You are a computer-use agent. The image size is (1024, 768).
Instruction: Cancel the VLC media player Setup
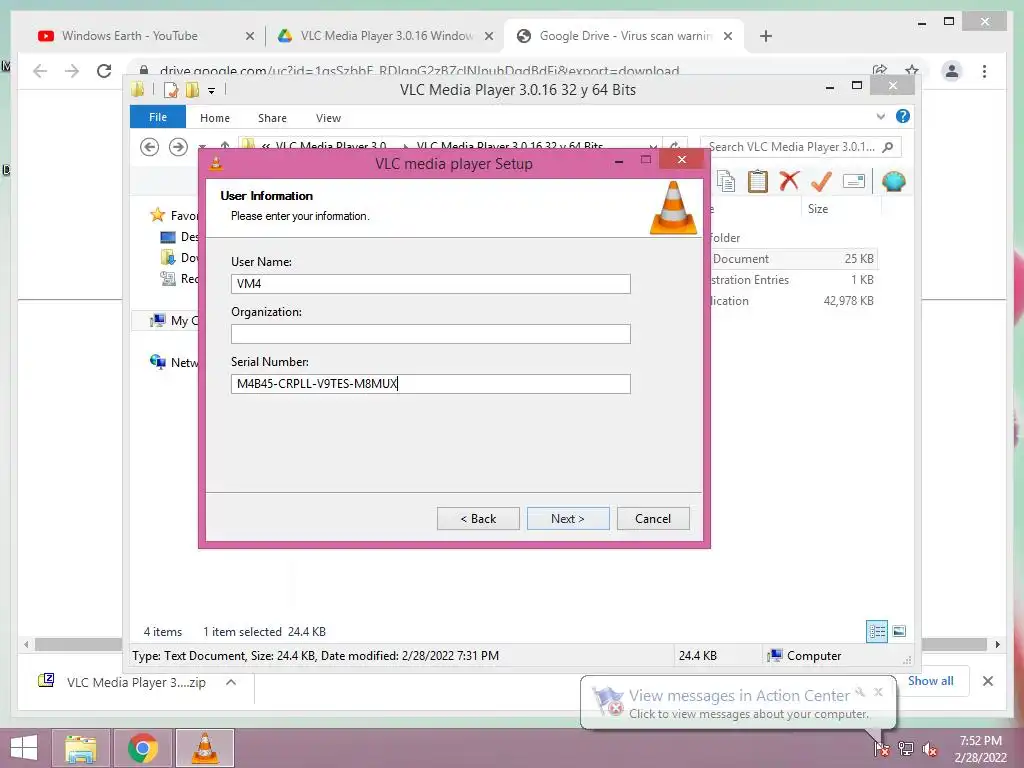tap(652, 519)
